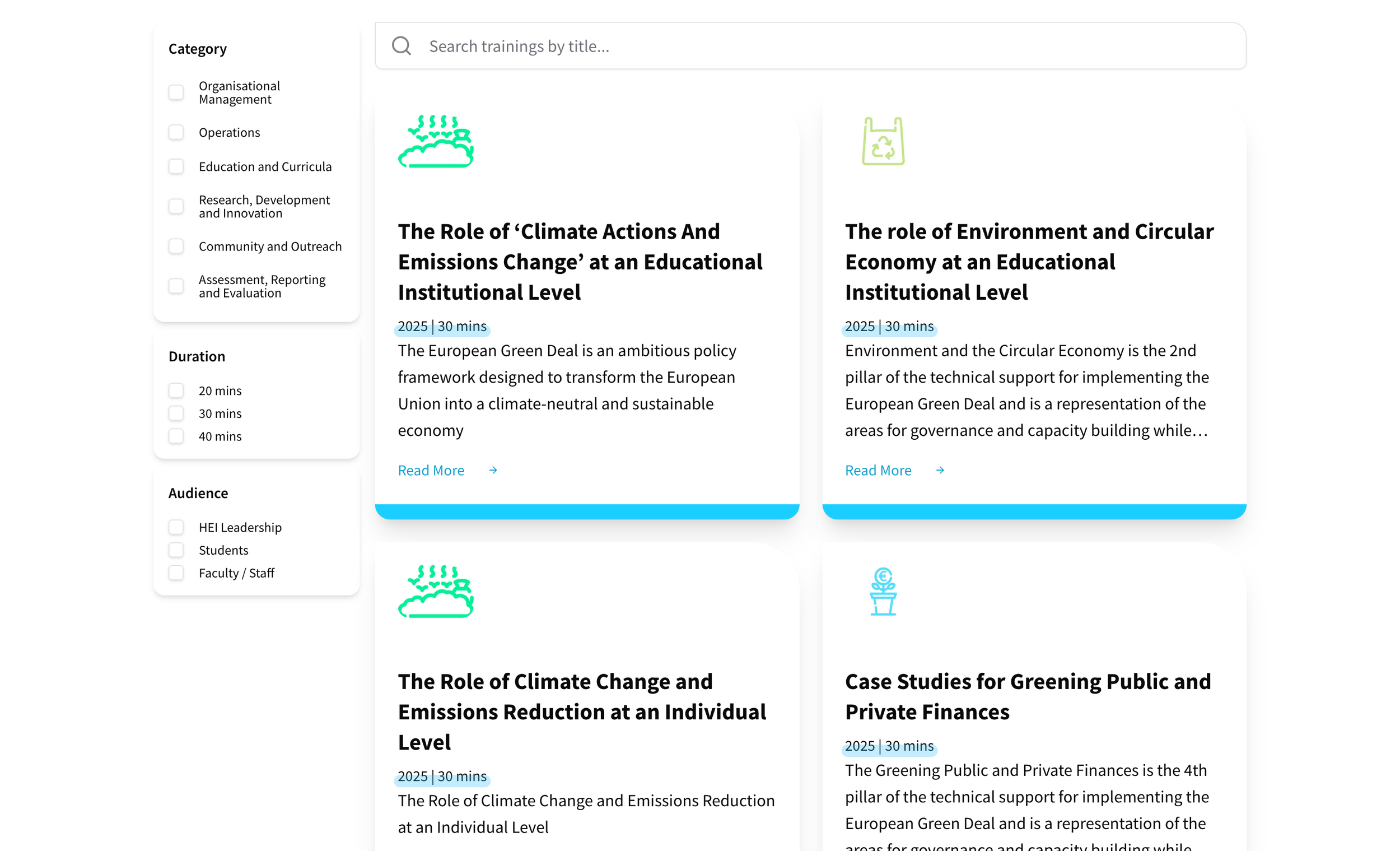Click arrow icon beside first Read More

click(x=493, y=470)
